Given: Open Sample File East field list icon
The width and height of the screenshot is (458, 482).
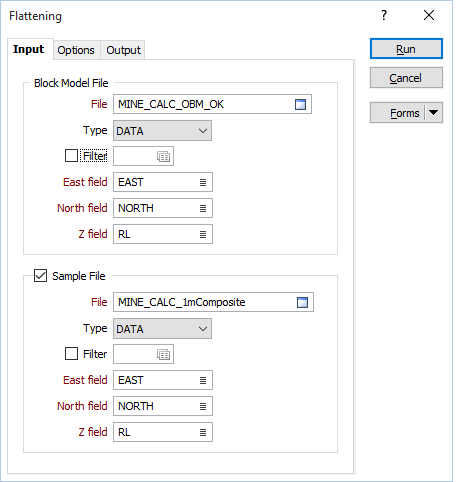Looking at the screenshot, I should pyautogui.click(x=203, y=380).
